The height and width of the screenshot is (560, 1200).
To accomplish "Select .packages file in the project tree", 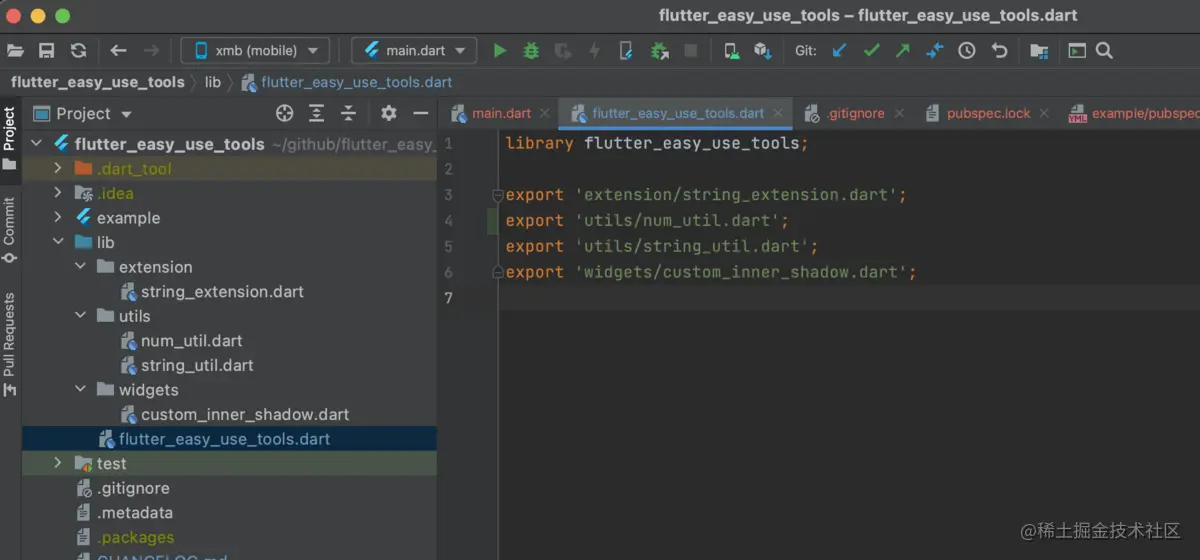I will click(135, 537).
